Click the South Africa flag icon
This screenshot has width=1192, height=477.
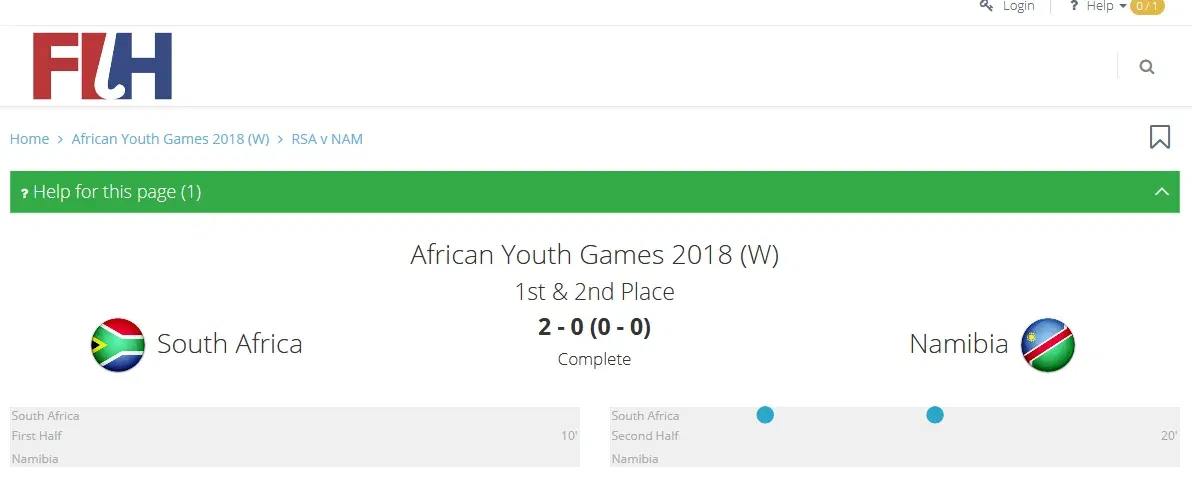click(118, 345)
